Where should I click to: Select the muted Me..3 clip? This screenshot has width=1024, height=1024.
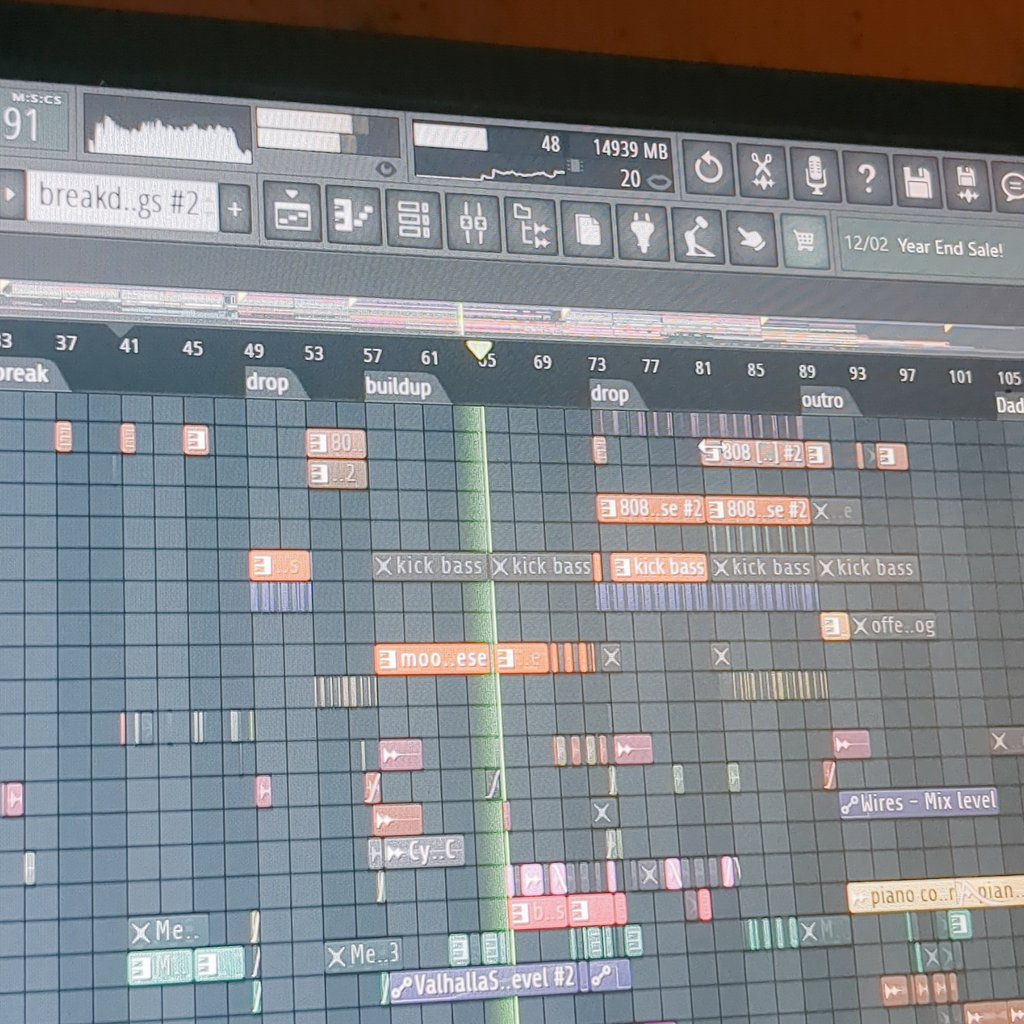coord(363,956)
